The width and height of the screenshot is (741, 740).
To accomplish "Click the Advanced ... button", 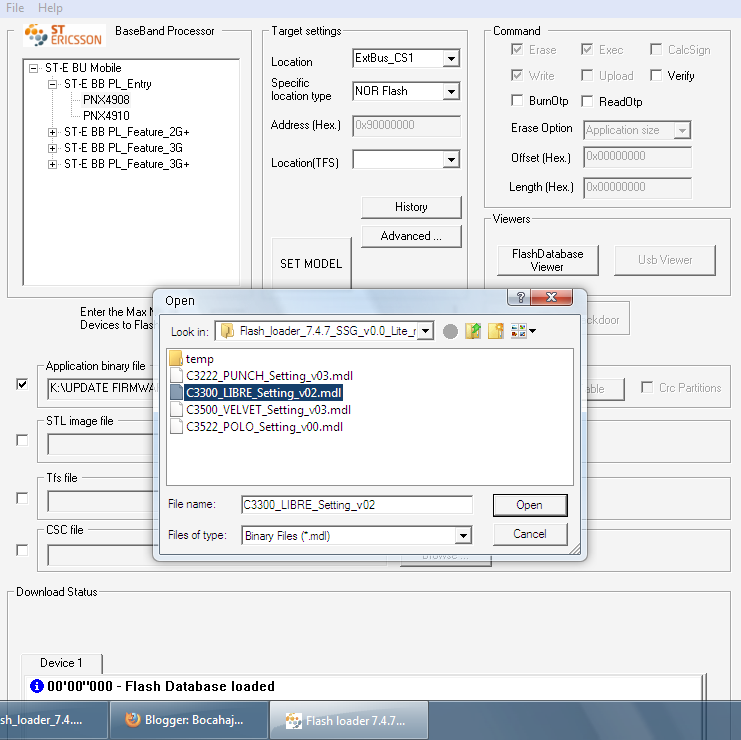I will click(411, 236).
